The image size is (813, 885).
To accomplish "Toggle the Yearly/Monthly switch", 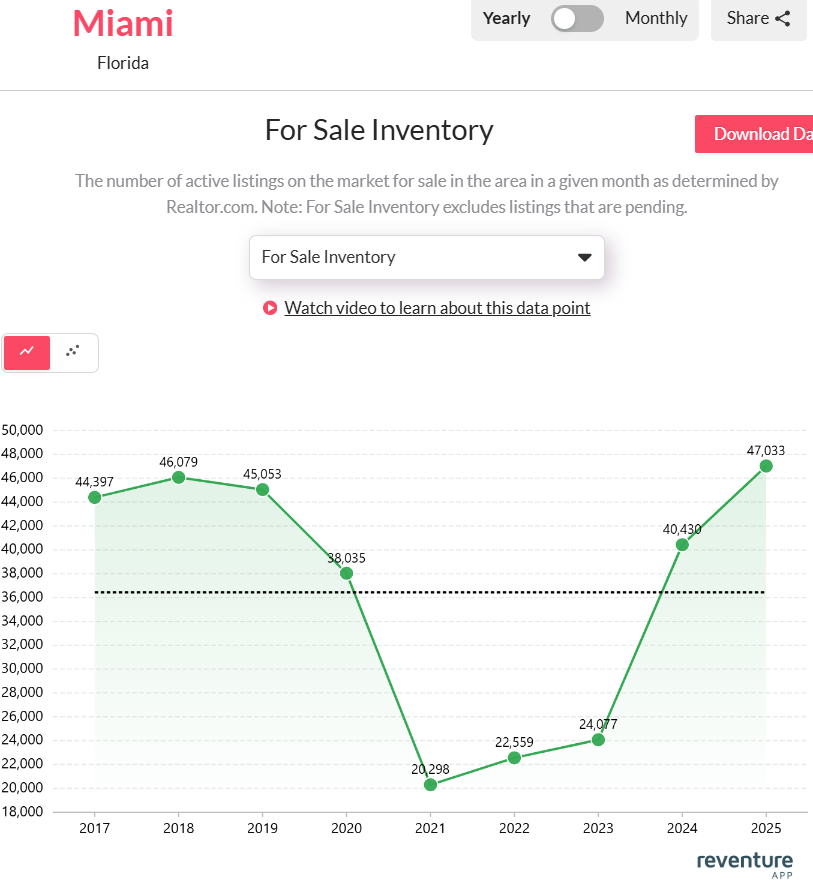I will (x=577, y=18).
